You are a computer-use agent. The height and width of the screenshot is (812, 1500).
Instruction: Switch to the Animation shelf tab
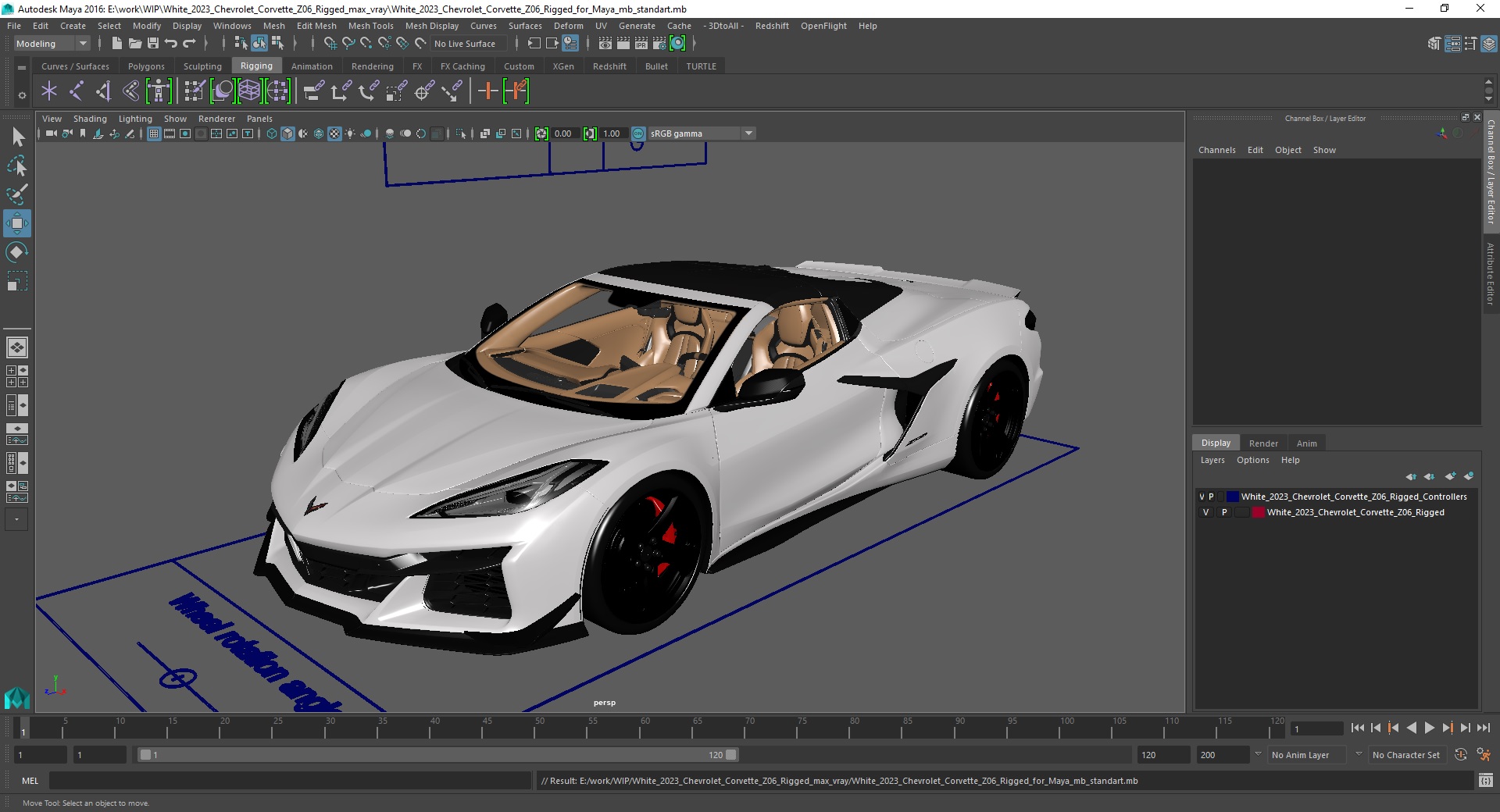click(x=312, y=66)
